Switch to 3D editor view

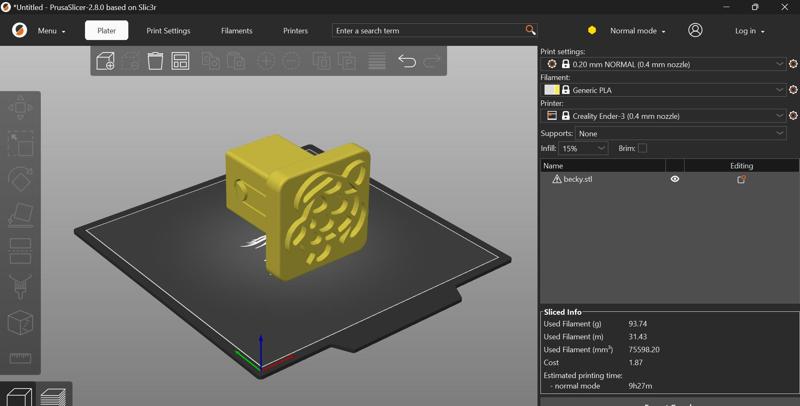point(18,396)
